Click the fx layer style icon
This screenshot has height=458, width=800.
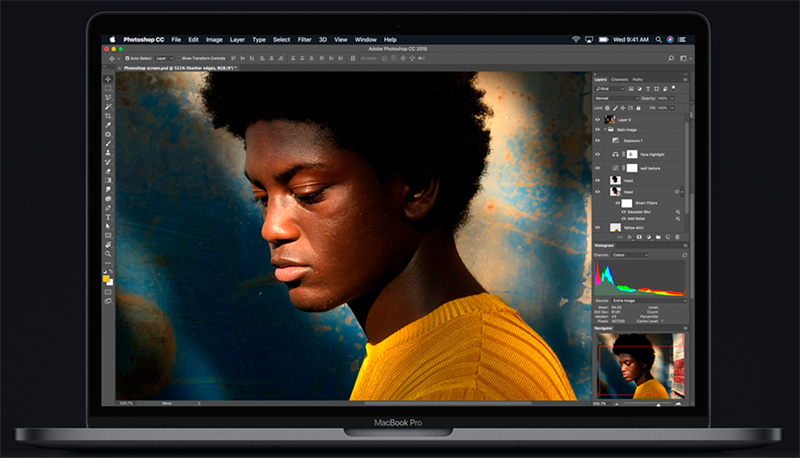629,237
